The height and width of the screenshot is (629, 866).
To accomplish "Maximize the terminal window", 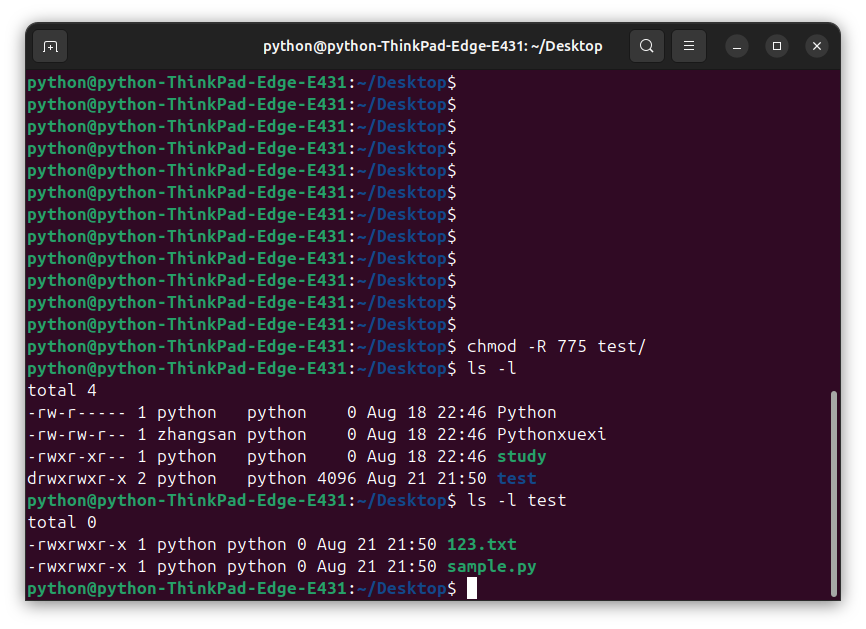I will 777,46.
